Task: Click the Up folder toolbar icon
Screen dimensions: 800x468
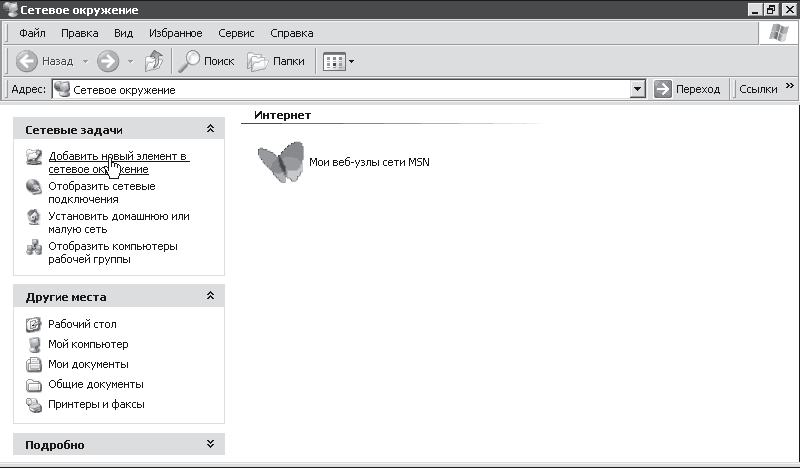Action: 154,61
